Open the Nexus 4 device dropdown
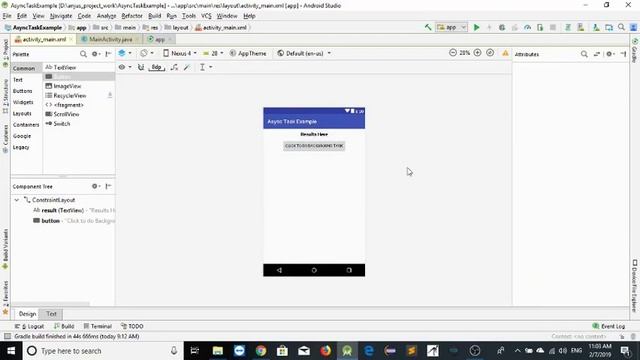The image size is (640, 360). (x=180, y=53)
